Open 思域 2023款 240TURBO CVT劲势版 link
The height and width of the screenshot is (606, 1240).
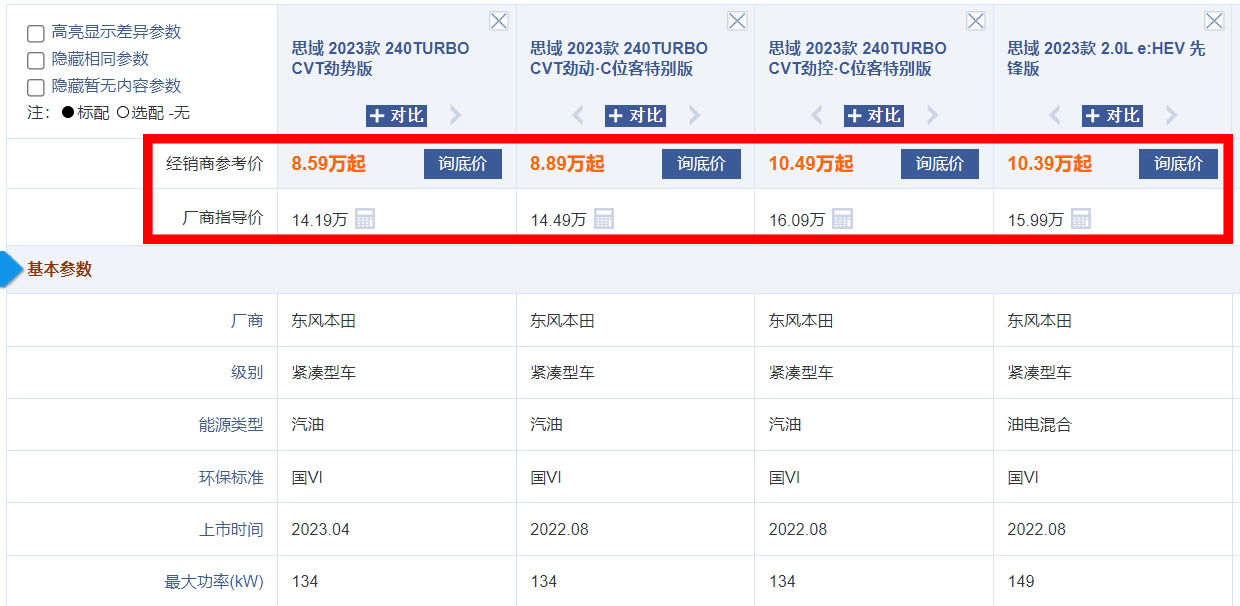tap(380, 58)
